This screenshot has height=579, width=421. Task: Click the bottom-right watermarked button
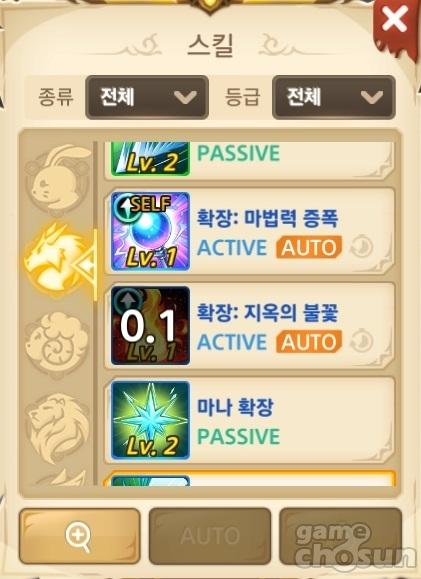pyautogui.click(x=340, y=536)
